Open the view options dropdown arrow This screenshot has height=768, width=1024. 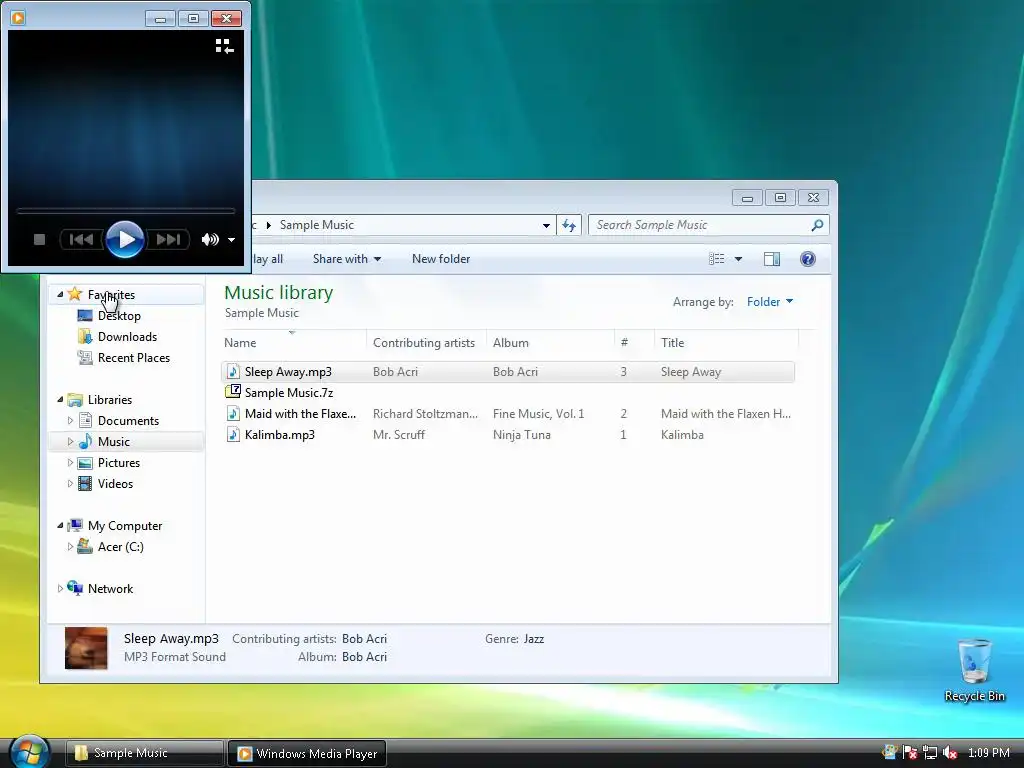point(739,259)
